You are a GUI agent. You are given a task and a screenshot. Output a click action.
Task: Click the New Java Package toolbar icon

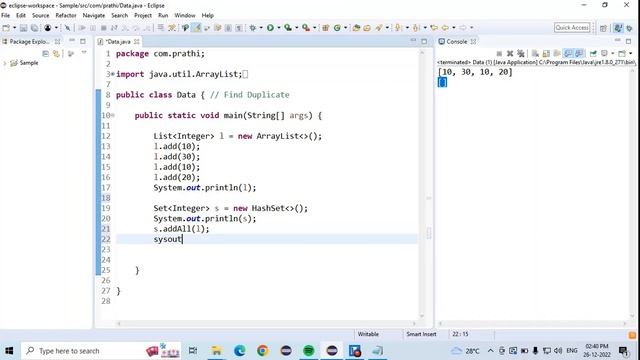(x=325, y=28)
